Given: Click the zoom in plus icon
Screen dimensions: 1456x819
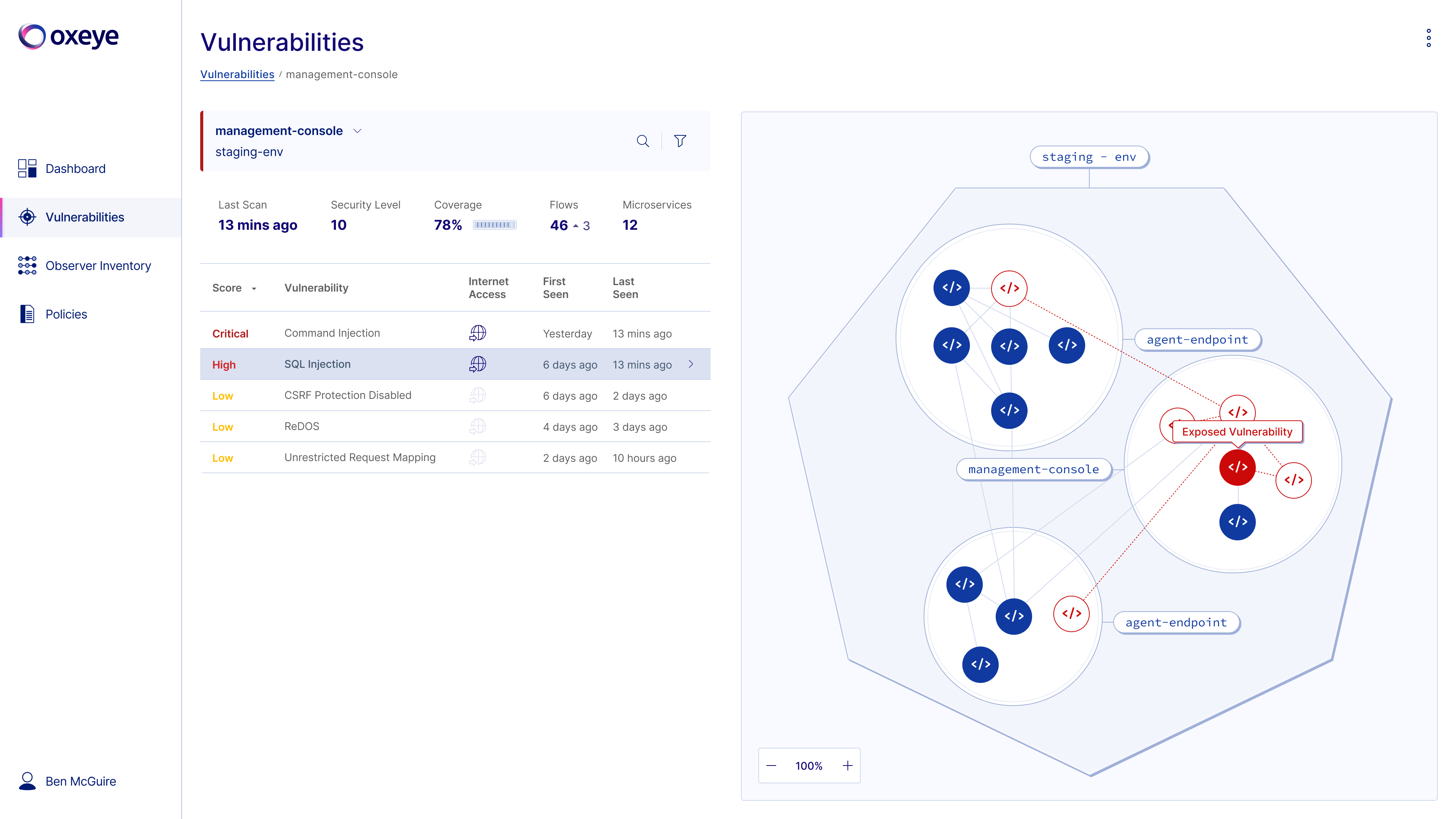Looking at the screenshot, I should [847, 765].
